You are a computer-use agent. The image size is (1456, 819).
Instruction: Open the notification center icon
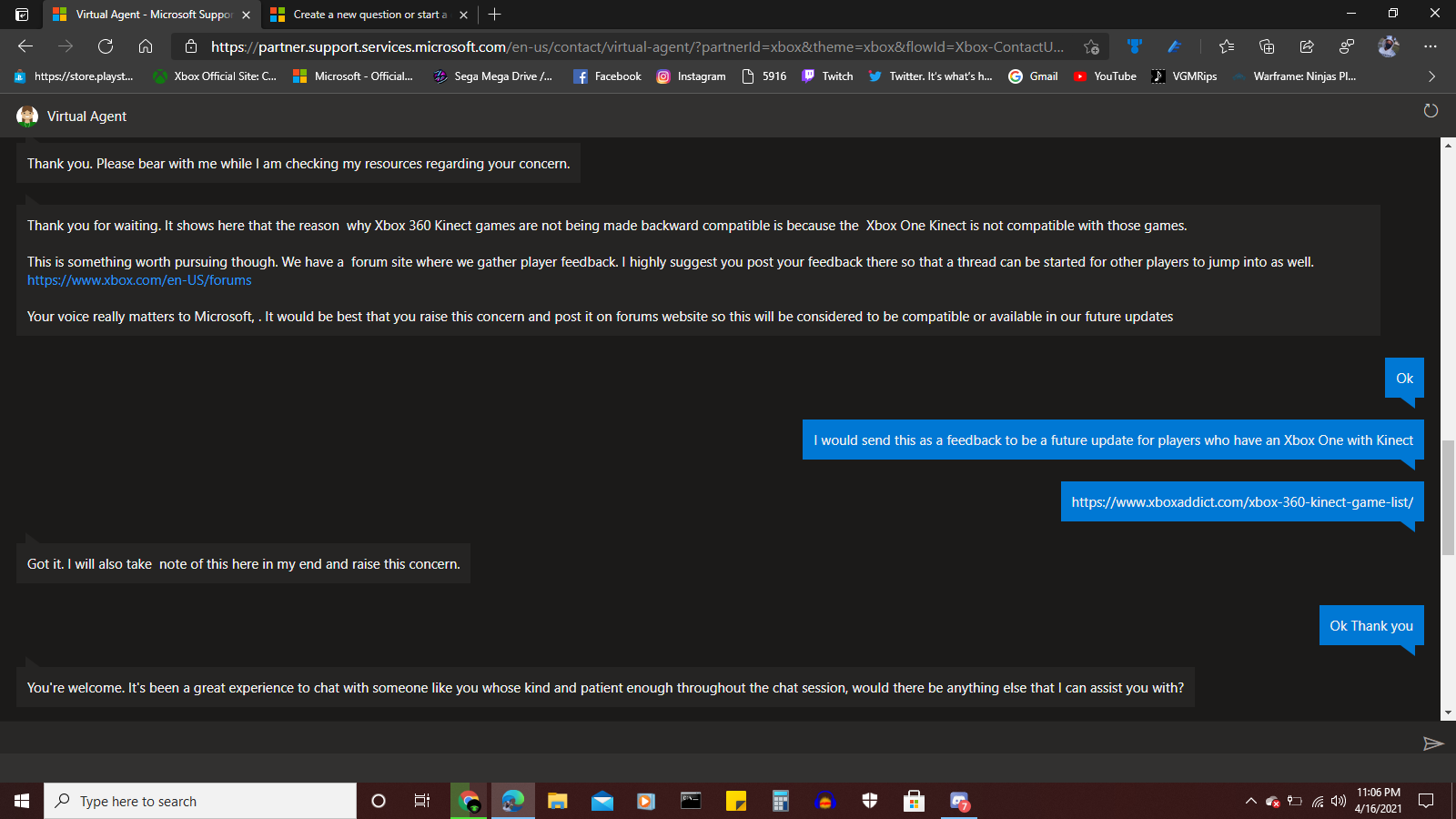(x=1426, y=801)
